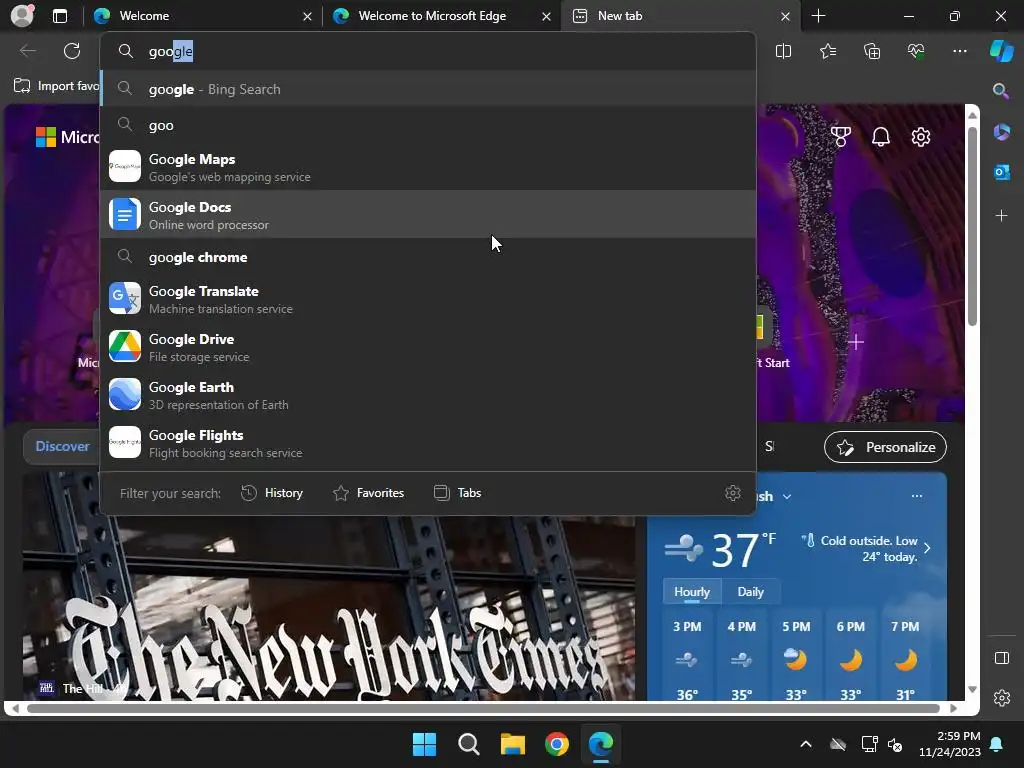Select the Daily weather tab
The width and height of the screenshot is (1024, 768).
[750, 592]
